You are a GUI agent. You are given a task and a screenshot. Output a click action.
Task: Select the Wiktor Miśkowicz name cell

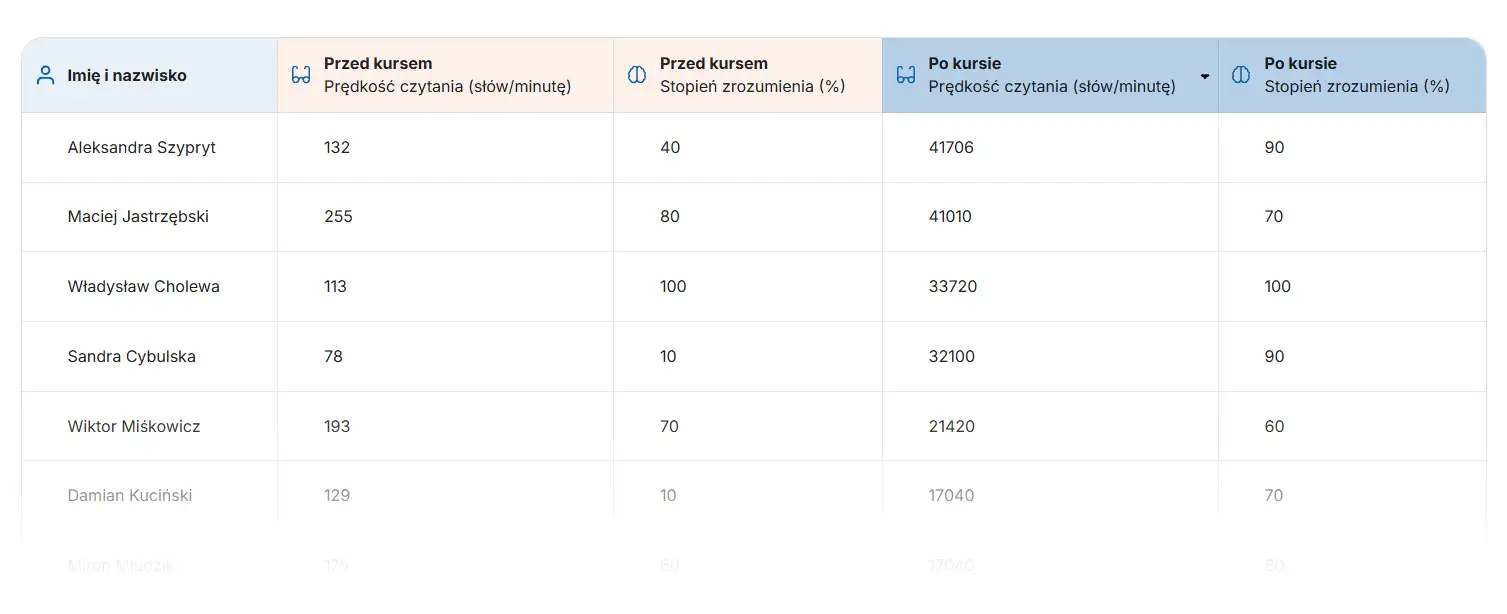[x=134, y=426]
